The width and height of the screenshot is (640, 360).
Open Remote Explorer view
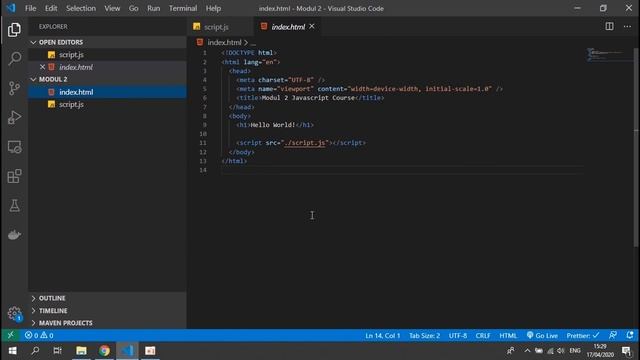14,147
